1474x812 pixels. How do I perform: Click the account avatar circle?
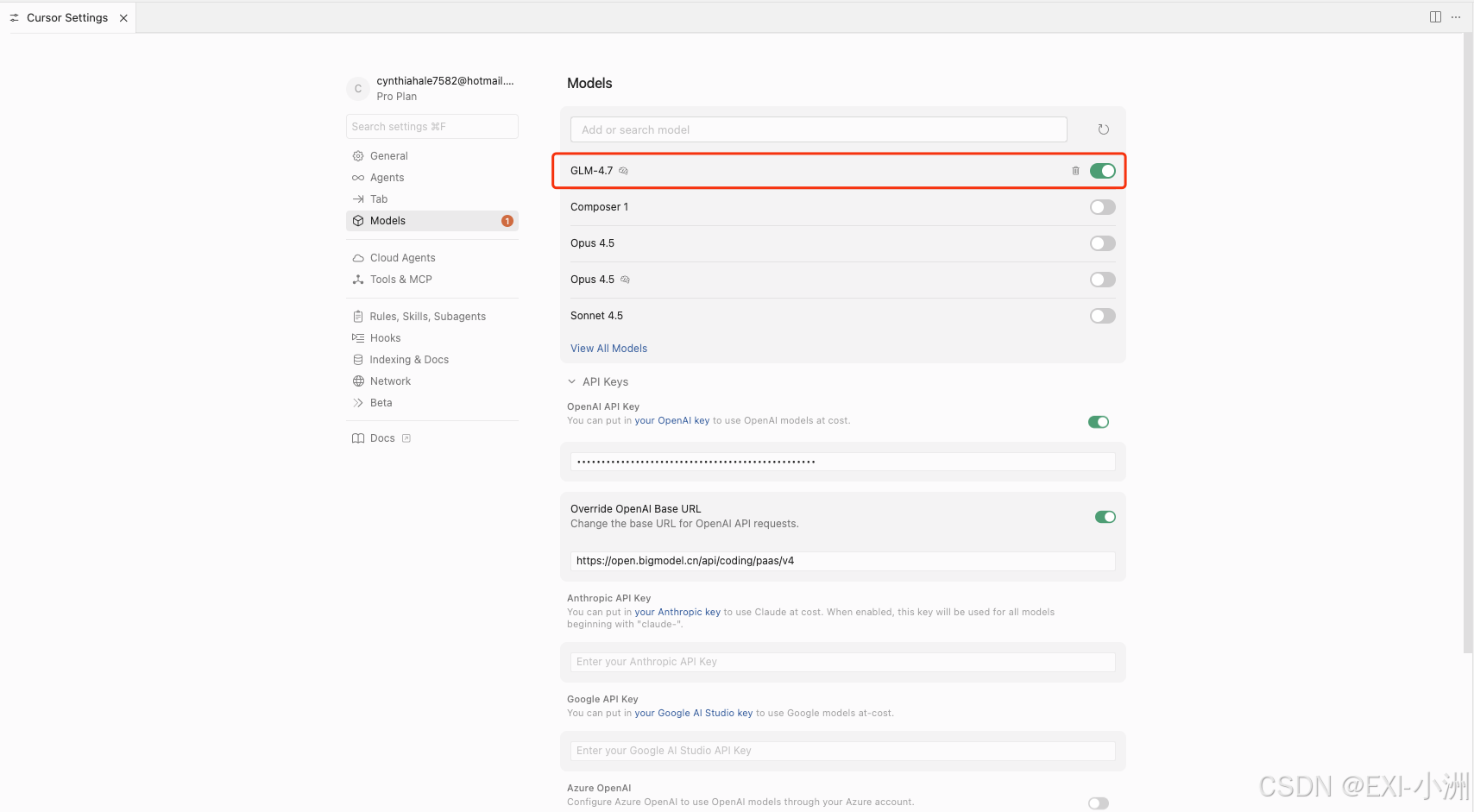point(358,89)
